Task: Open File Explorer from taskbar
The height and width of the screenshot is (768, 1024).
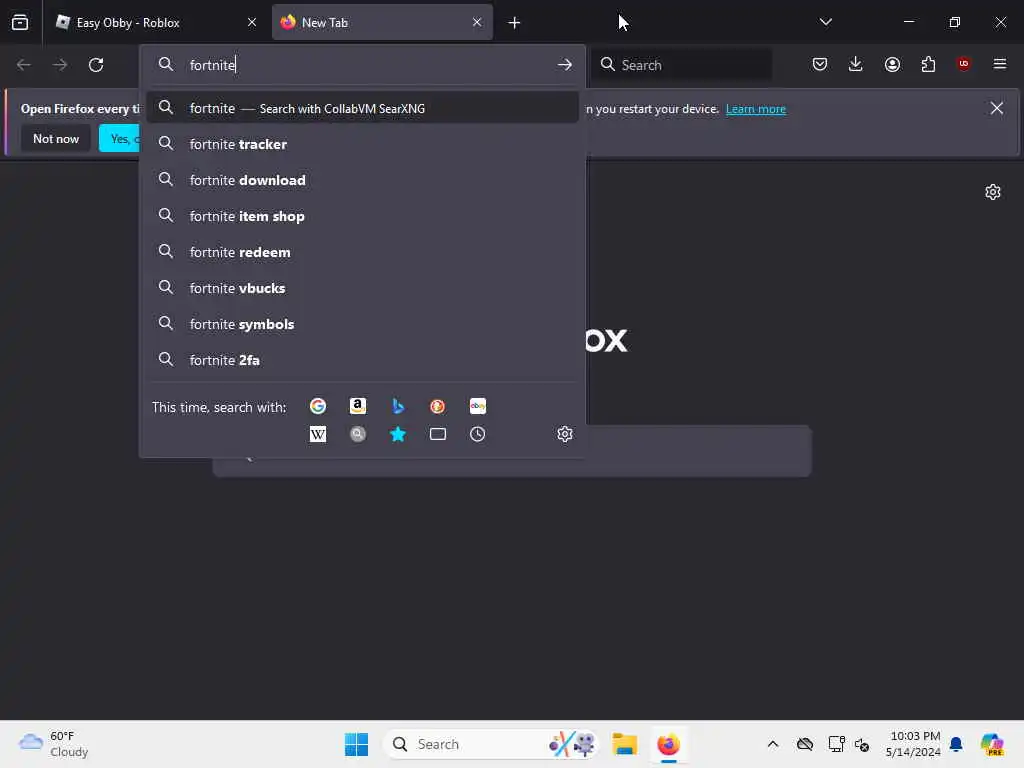Action: pyautogui.click(x=624, y=744)
